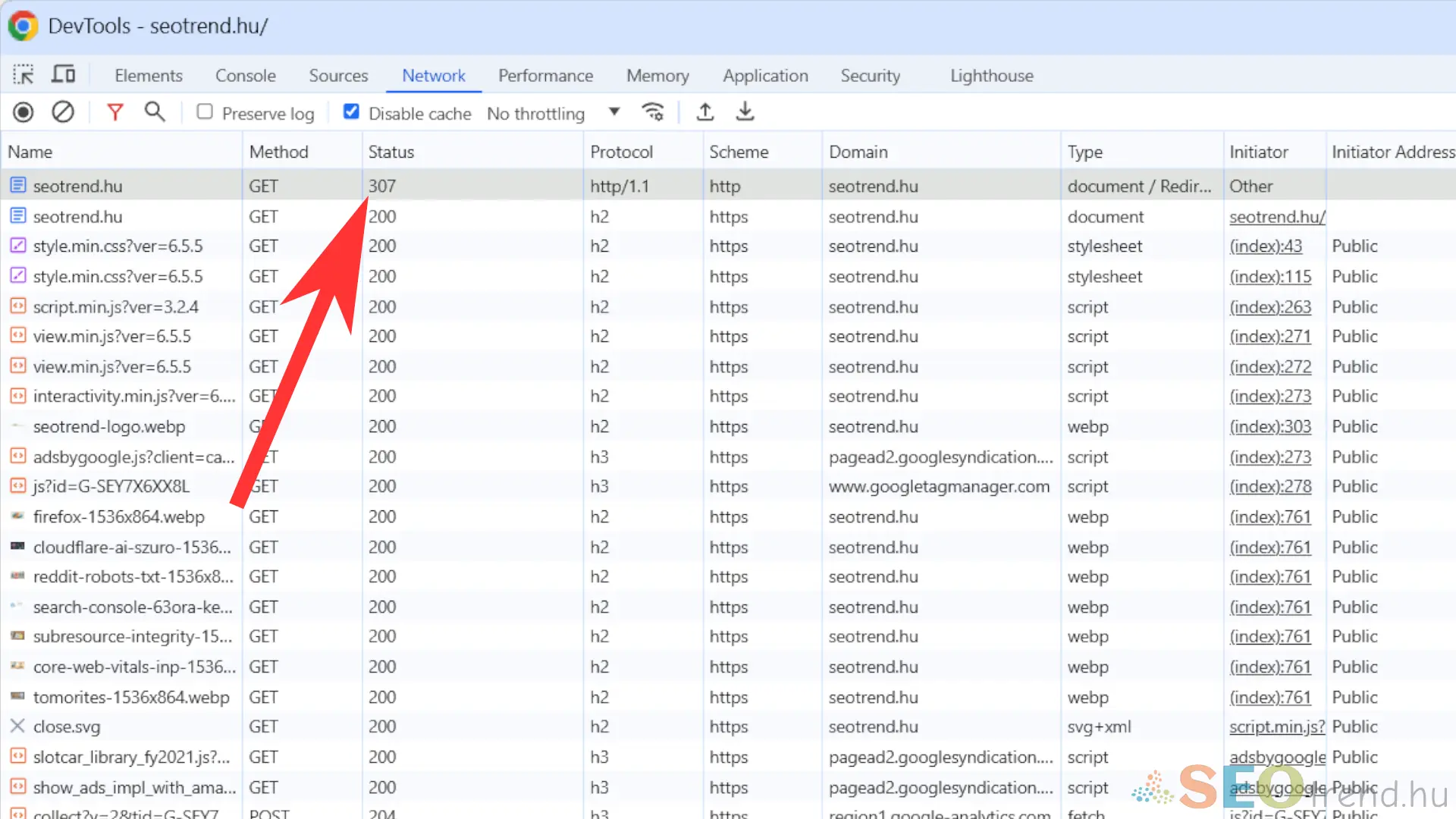
Task: Sort by the Type column header
Action: (x=1142, y=152)
